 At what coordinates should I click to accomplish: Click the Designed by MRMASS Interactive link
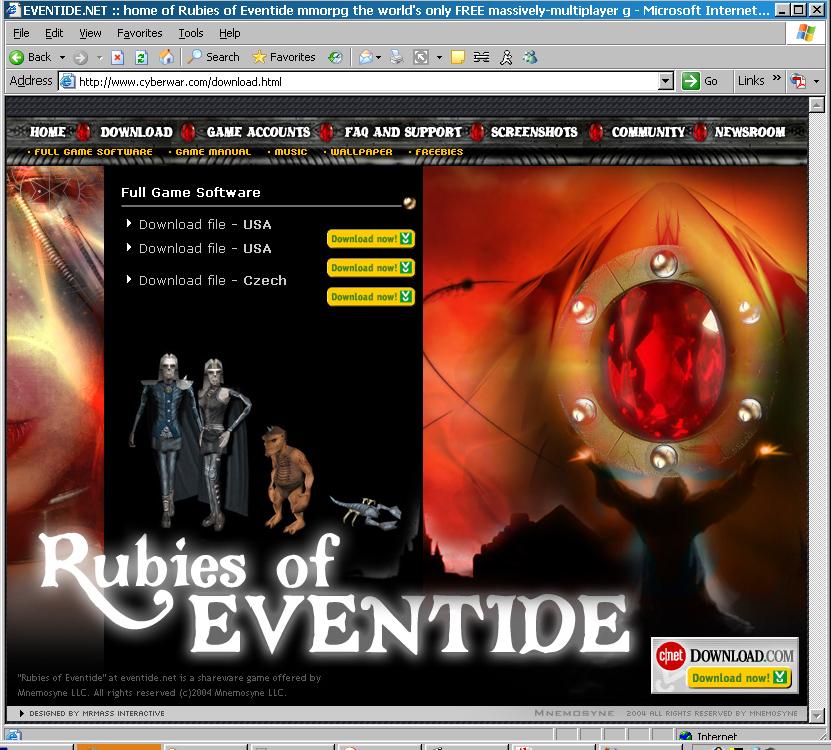pos(96,713)
